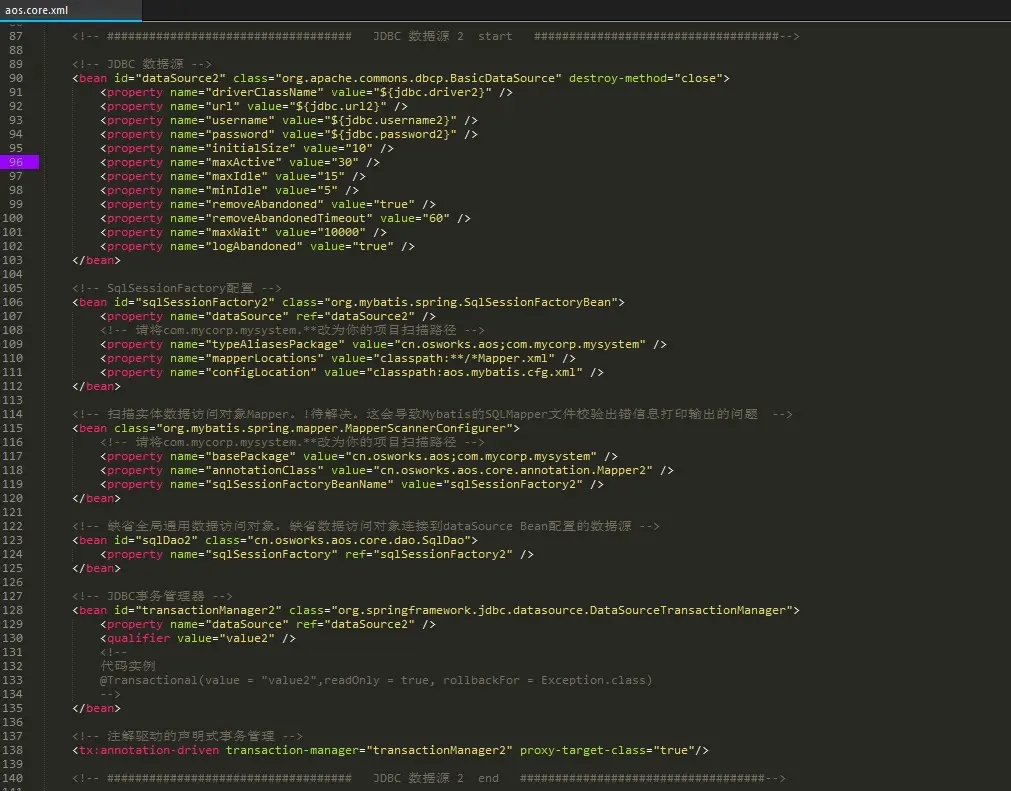Viewport: 1011px width, 791px height.
Task: Click the "maxIdle" property name
Action: pos(237,177)
